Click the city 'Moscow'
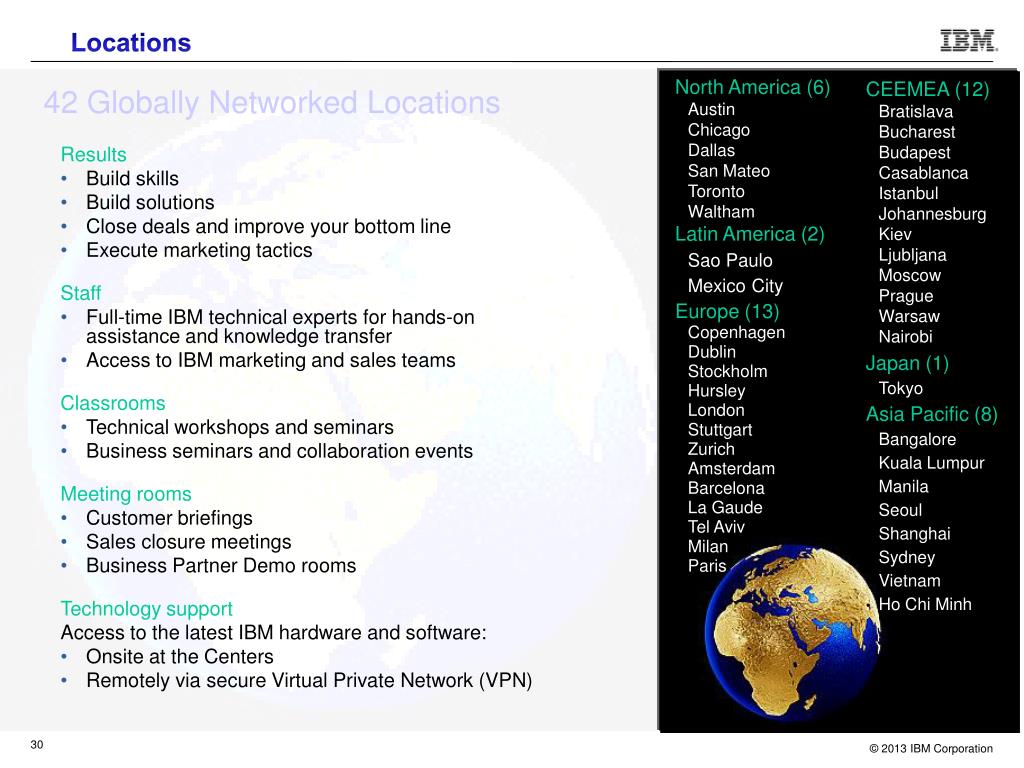 [910, 276]
